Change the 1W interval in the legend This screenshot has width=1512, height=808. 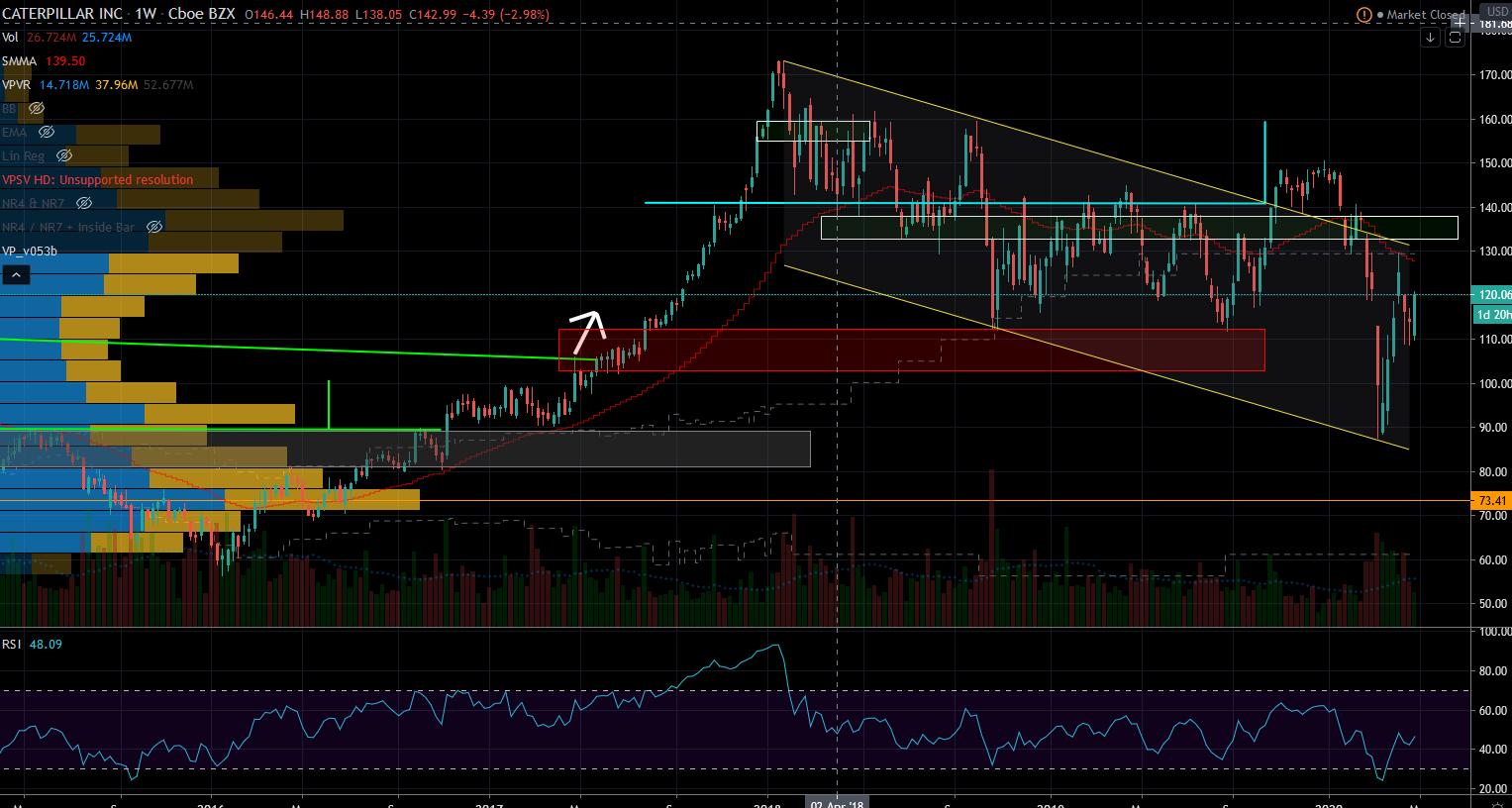[x=146, y=14]
